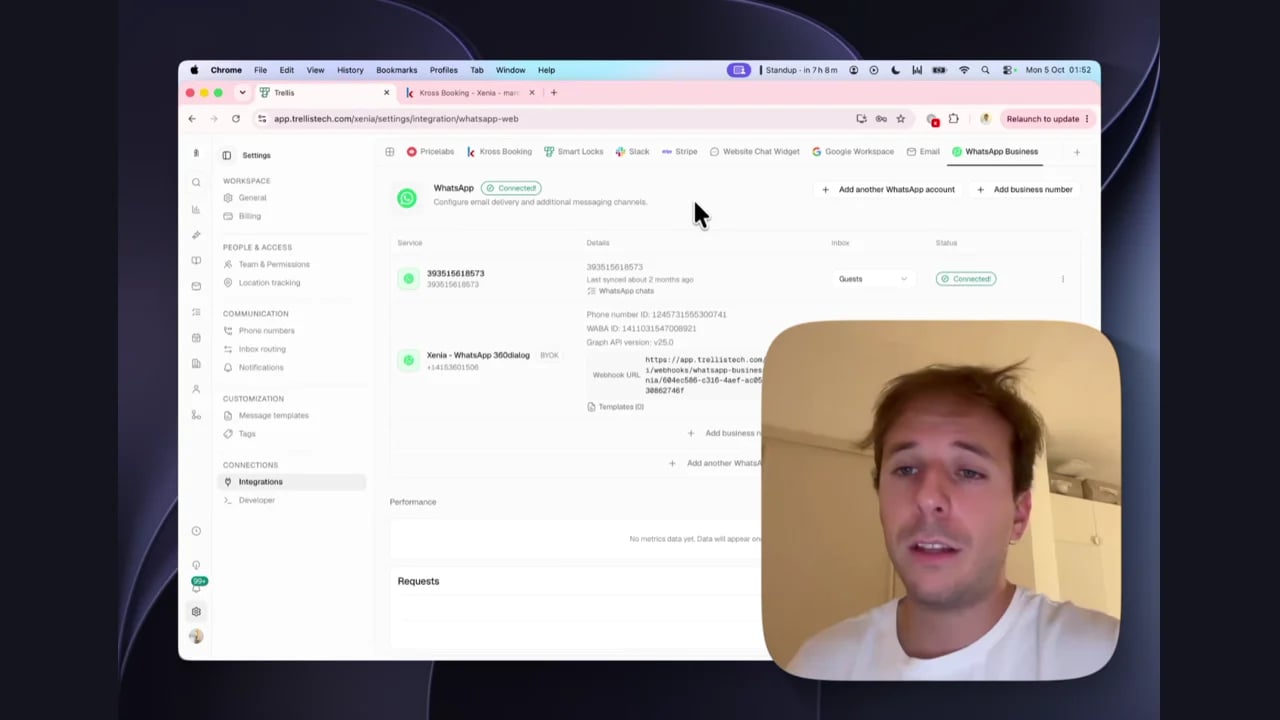
Task: Go to Team & Permissions
Action: coord(274,264)
